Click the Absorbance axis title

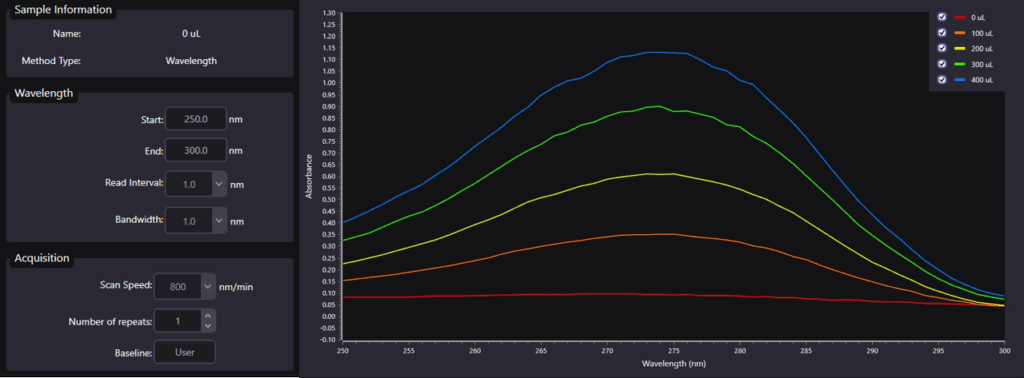point(309,176)
